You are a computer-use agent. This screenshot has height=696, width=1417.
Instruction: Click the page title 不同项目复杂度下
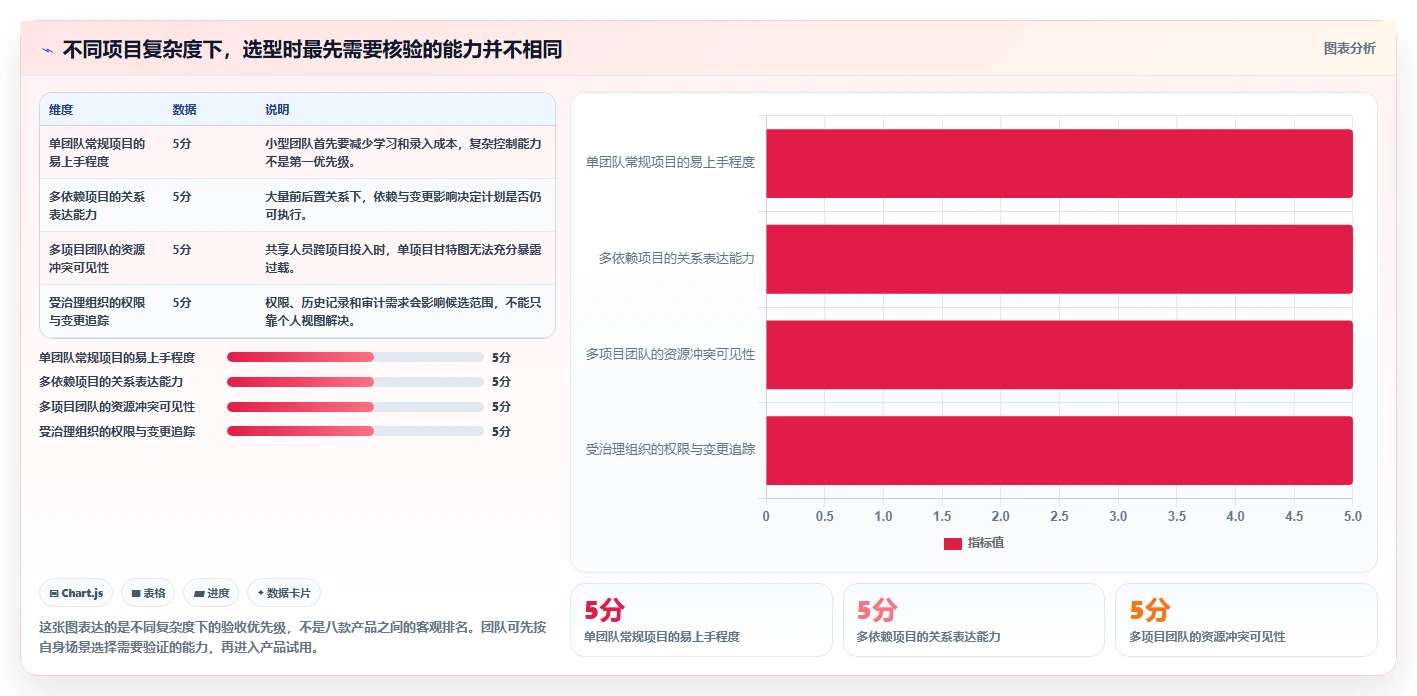click(312, 49)
